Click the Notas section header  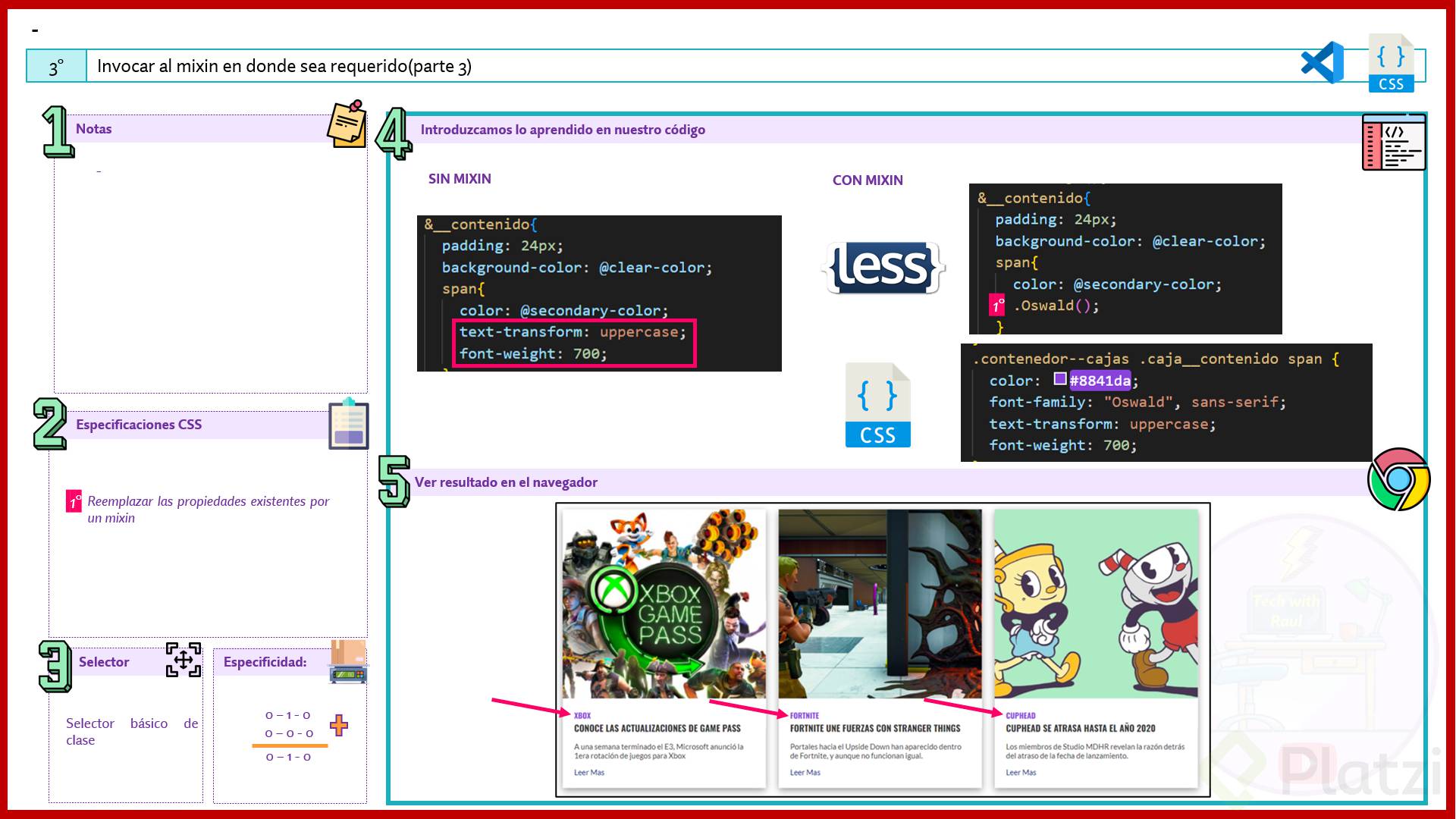94,129
